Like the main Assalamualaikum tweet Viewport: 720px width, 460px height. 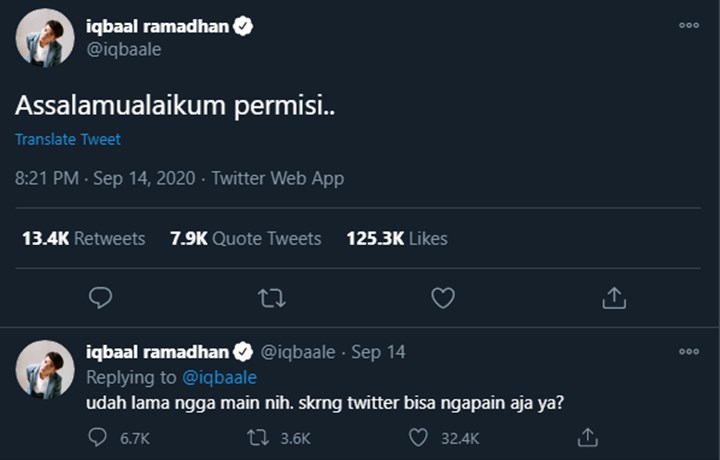pos(442,297)
